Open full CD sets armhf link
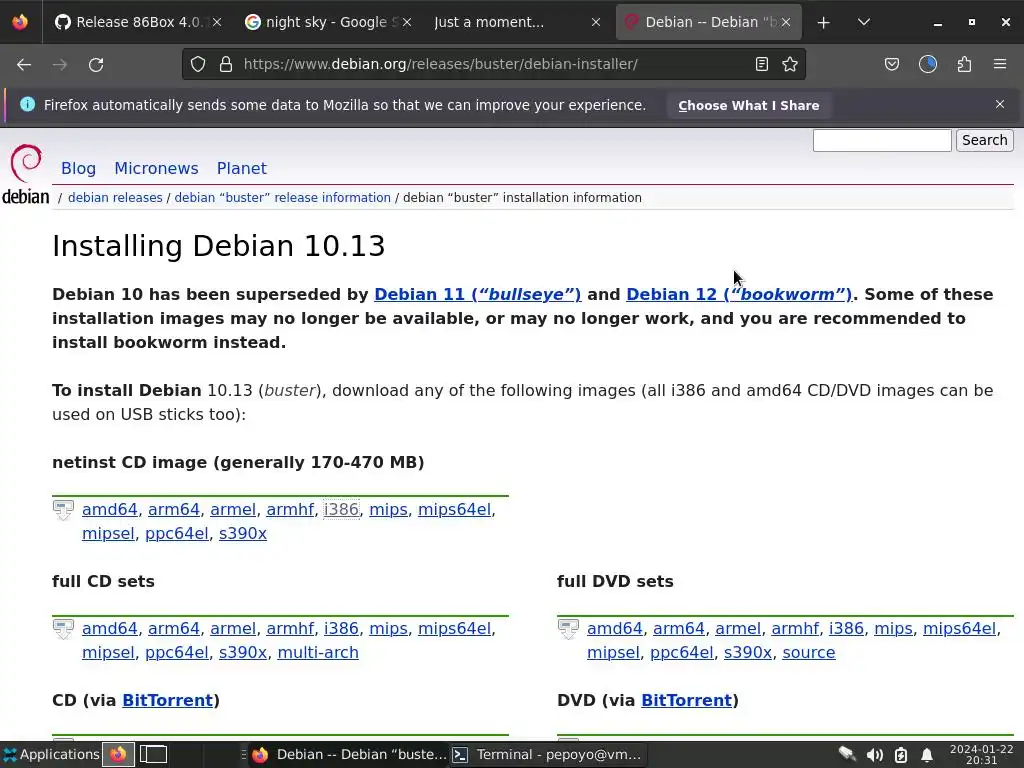 (x=290, y=628)
